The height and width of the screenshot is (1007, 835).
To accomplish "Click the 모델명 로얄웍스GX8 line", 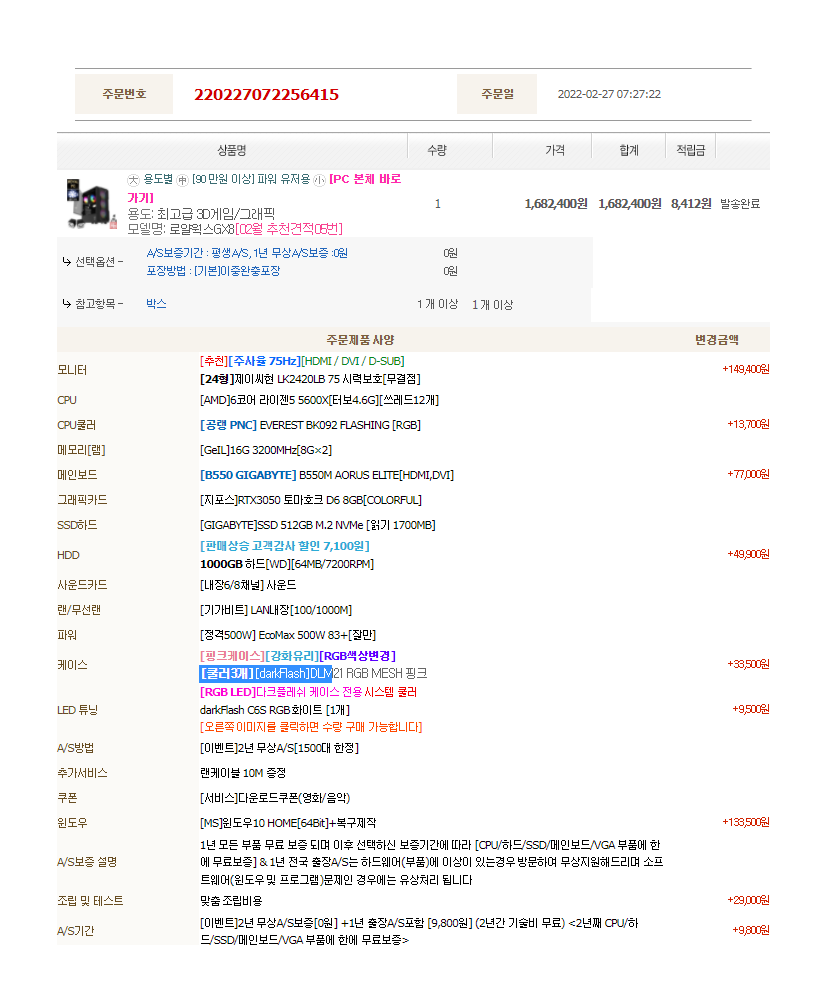I will point(235,229).
